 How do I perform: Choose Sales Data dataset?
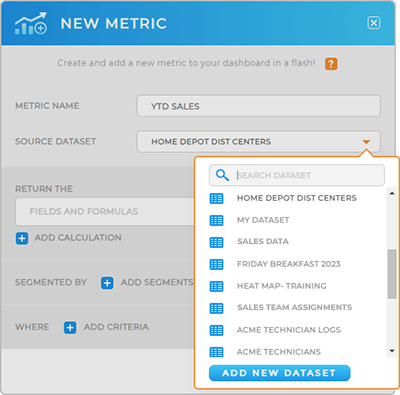click(x=263, y=241)
